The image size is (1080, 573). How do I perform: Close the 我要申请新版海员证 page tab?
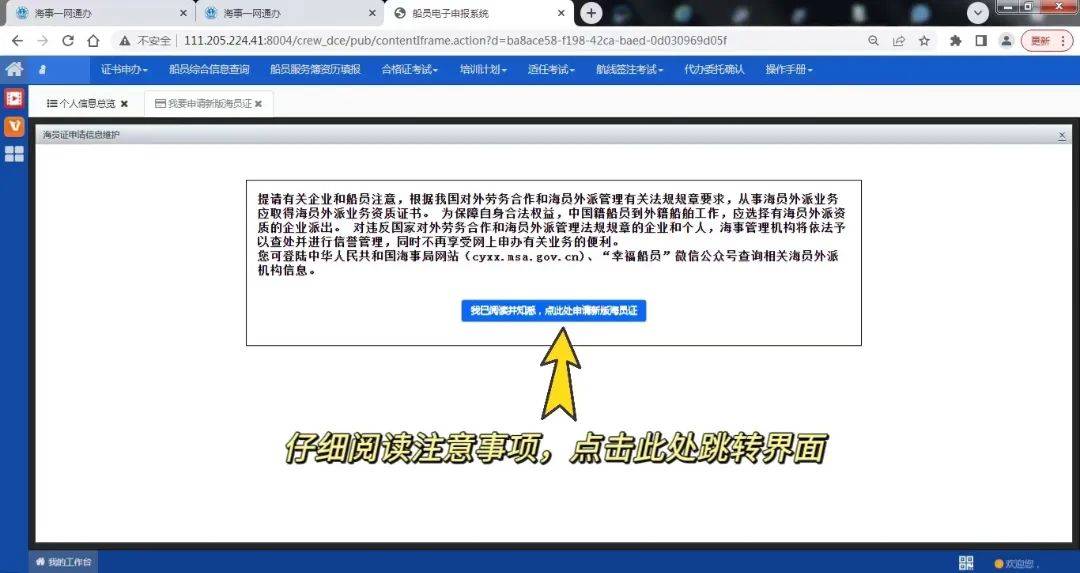click(258, 104)
